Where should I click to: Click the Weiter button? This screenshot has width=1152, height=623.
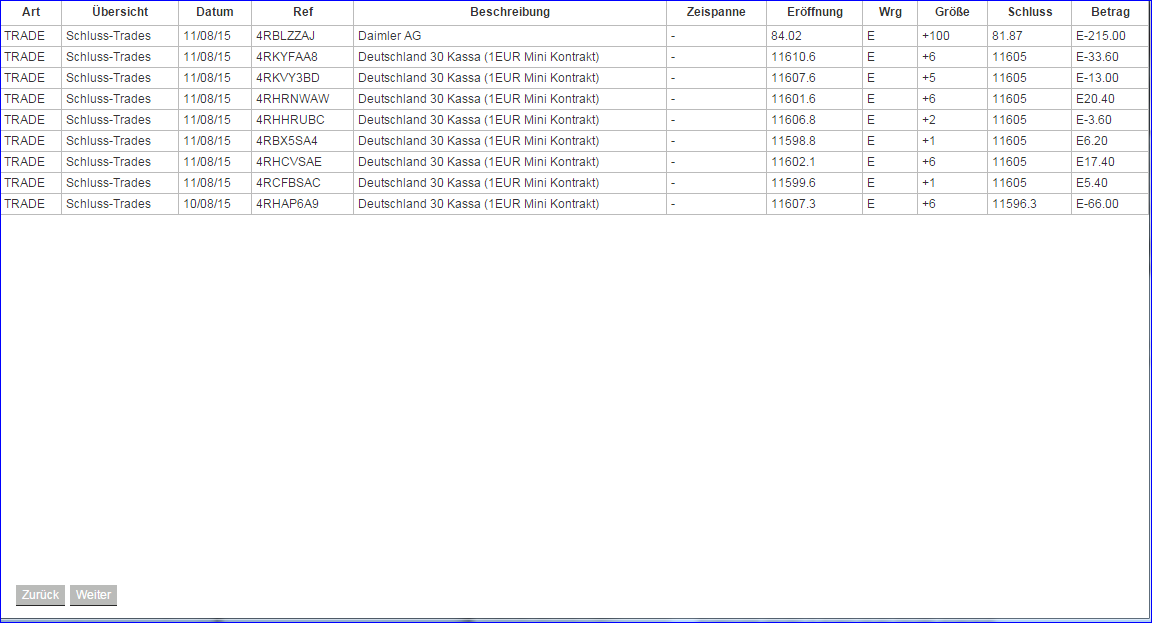pos(93,595)
